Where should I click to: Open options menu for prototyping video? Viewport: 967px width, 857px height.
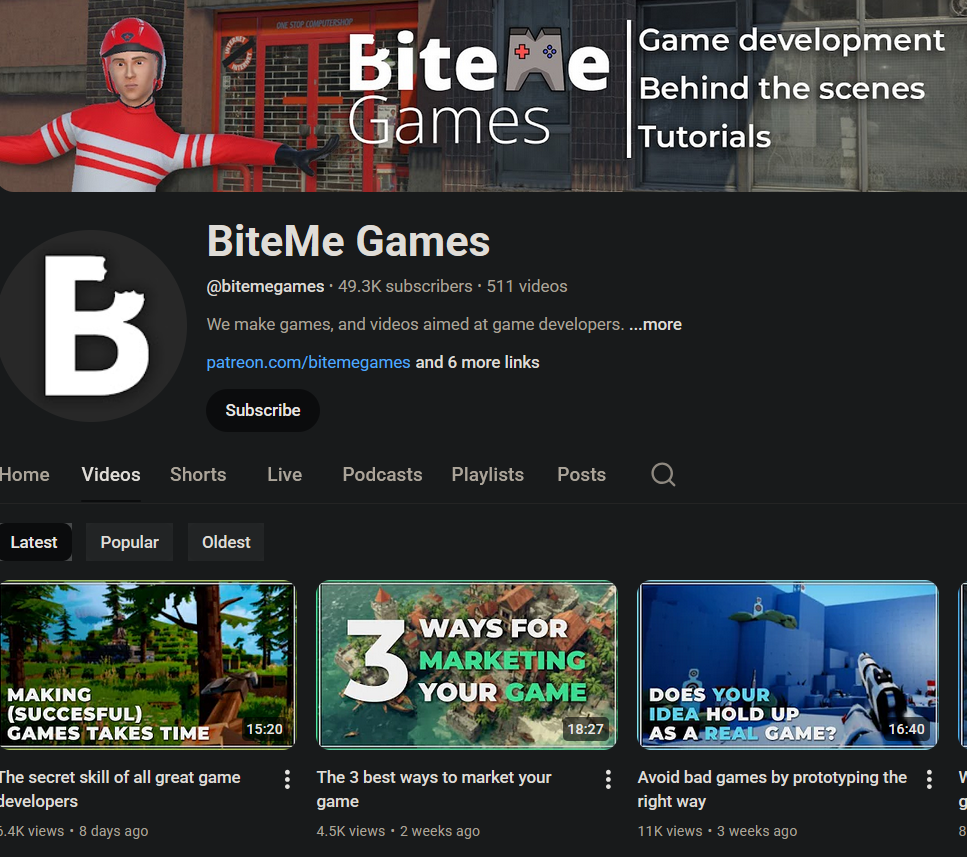coord(929,779)
